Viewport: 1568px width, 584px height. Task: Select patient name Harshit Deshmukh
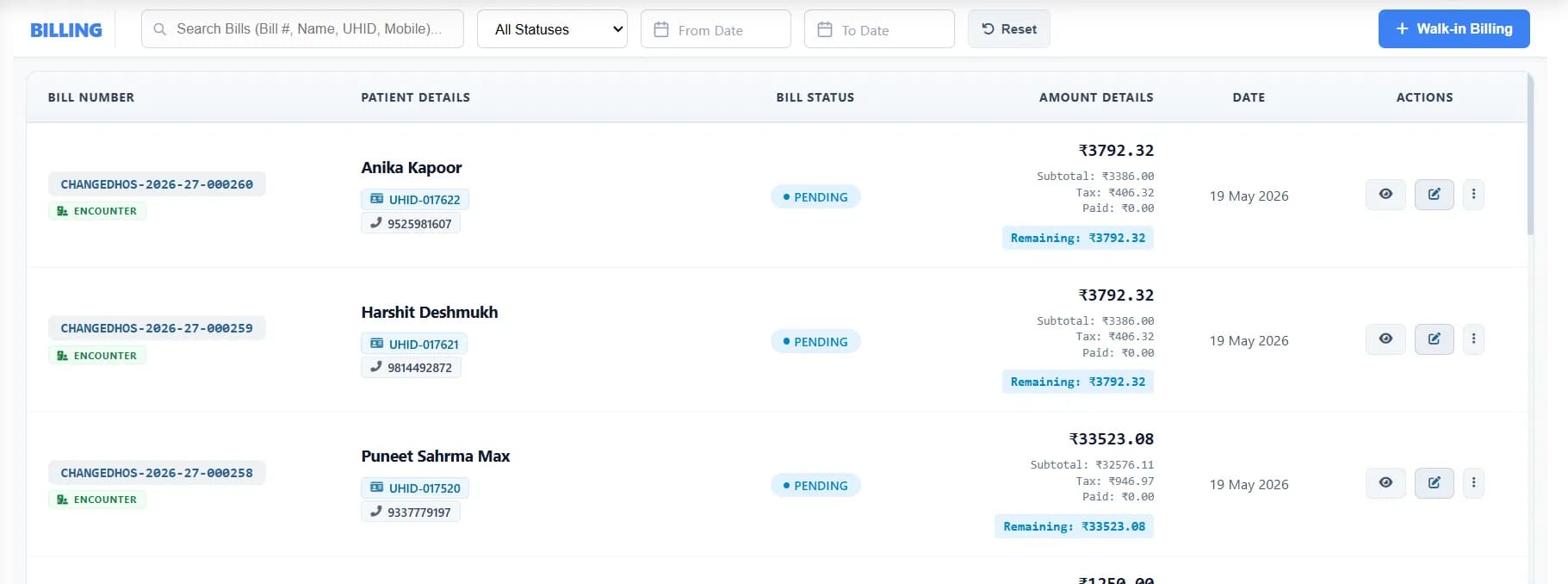[430, 313]
